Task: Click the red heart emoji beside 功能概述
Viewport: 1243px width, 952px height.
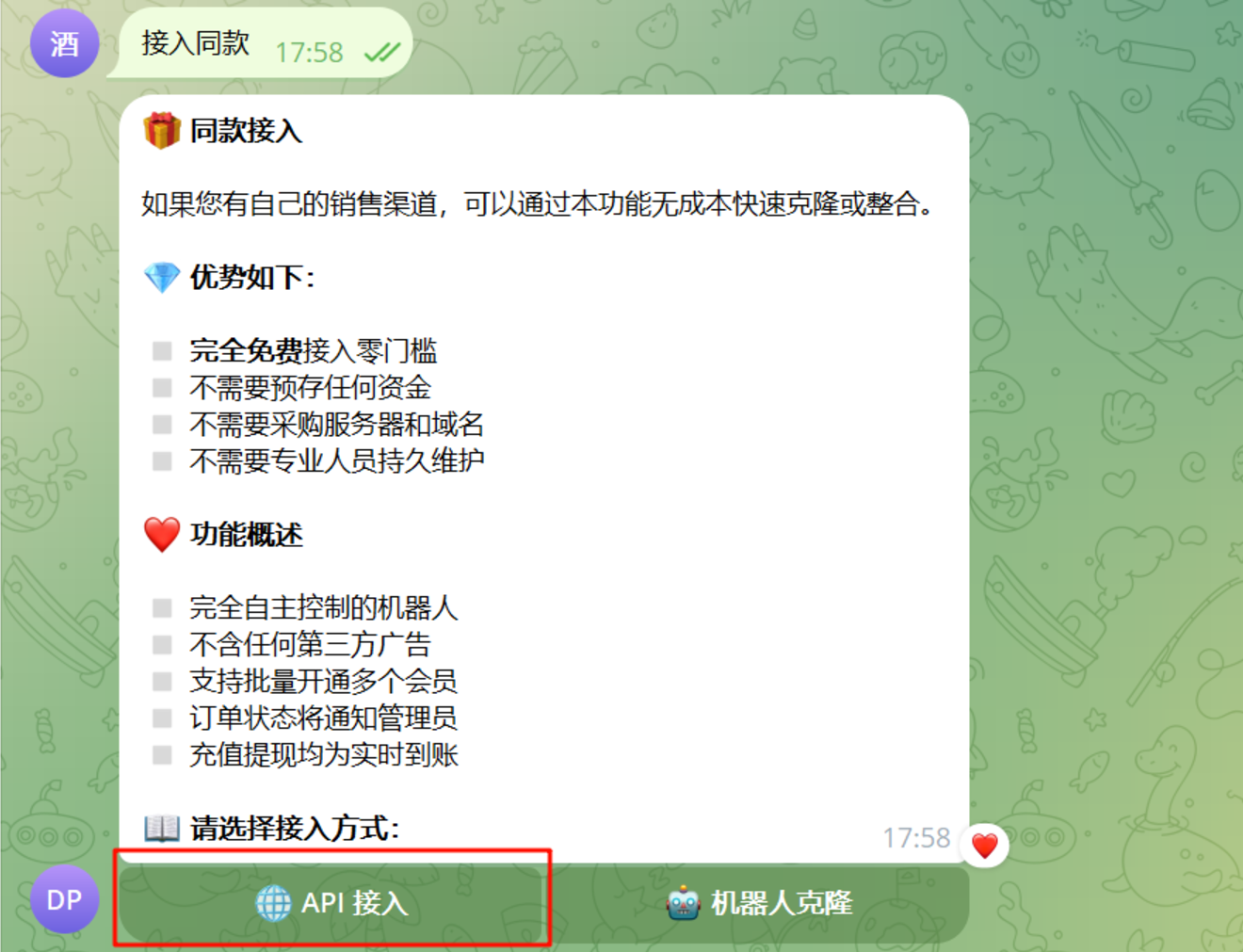Action: pyautogui.click(x=162, y=534)
